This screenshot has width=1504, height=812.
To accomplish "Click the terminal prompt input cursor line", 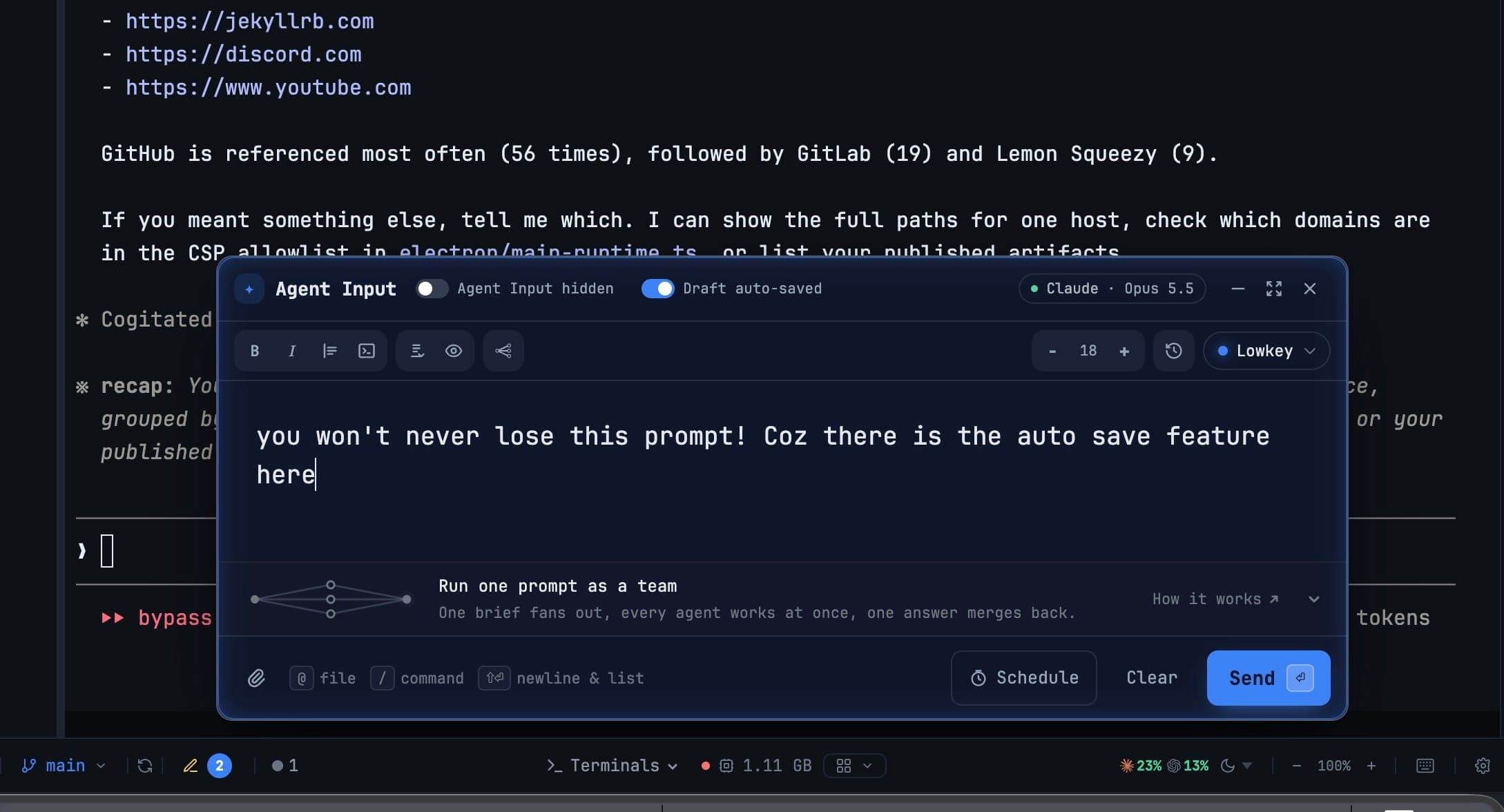I will [x=107, y=551].
